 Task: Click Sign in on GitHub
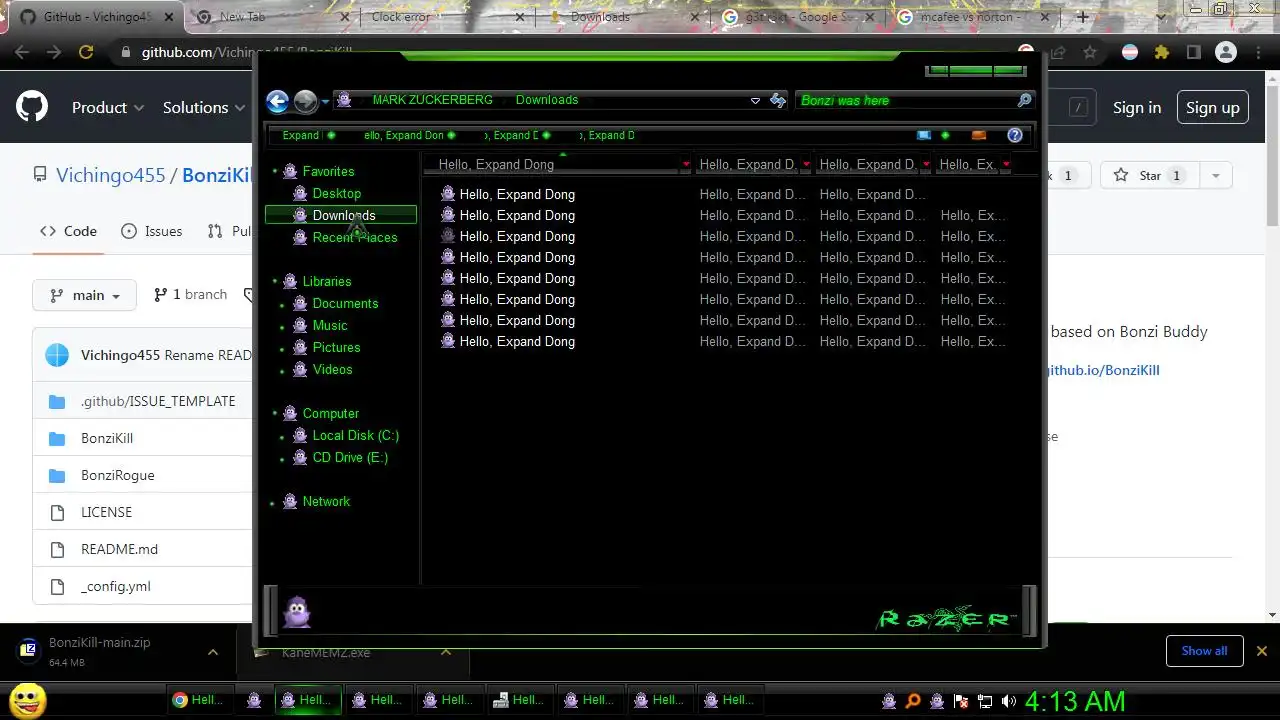1137,107
